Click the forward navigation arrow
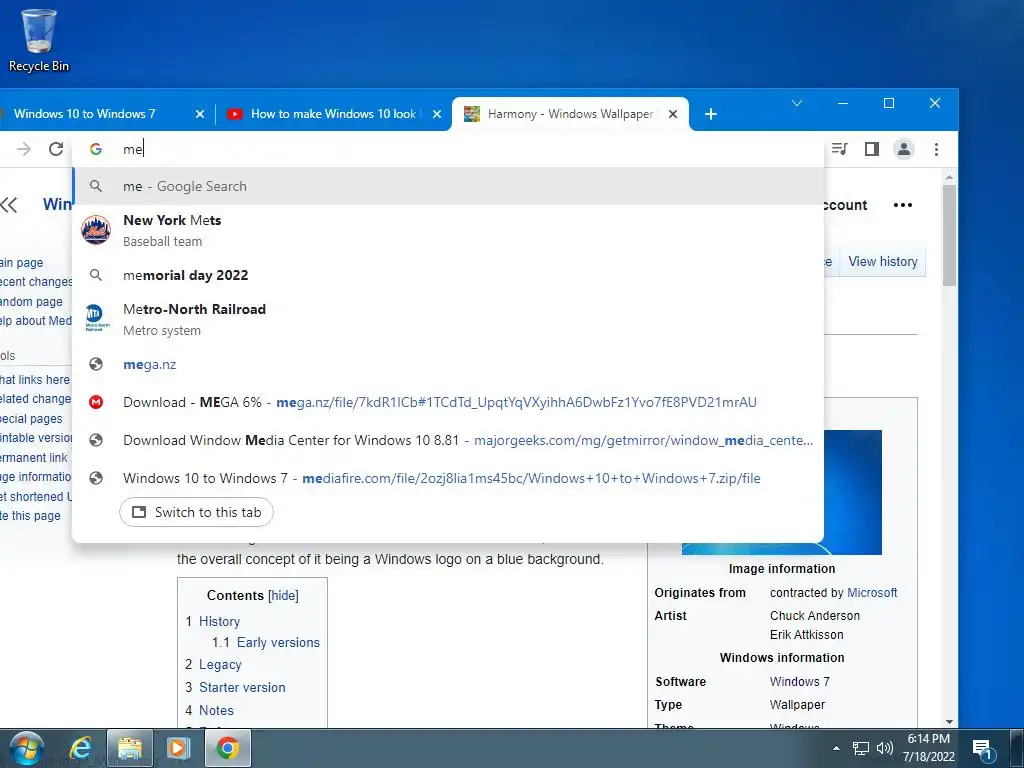The height and width of the screenshot is (768, 1024). 24,149
